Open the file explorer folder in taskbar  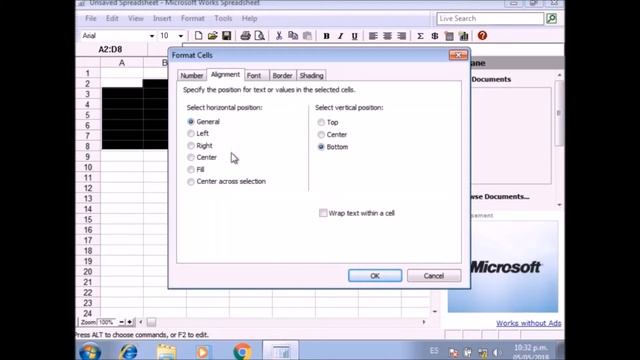(x=167, y=351)
